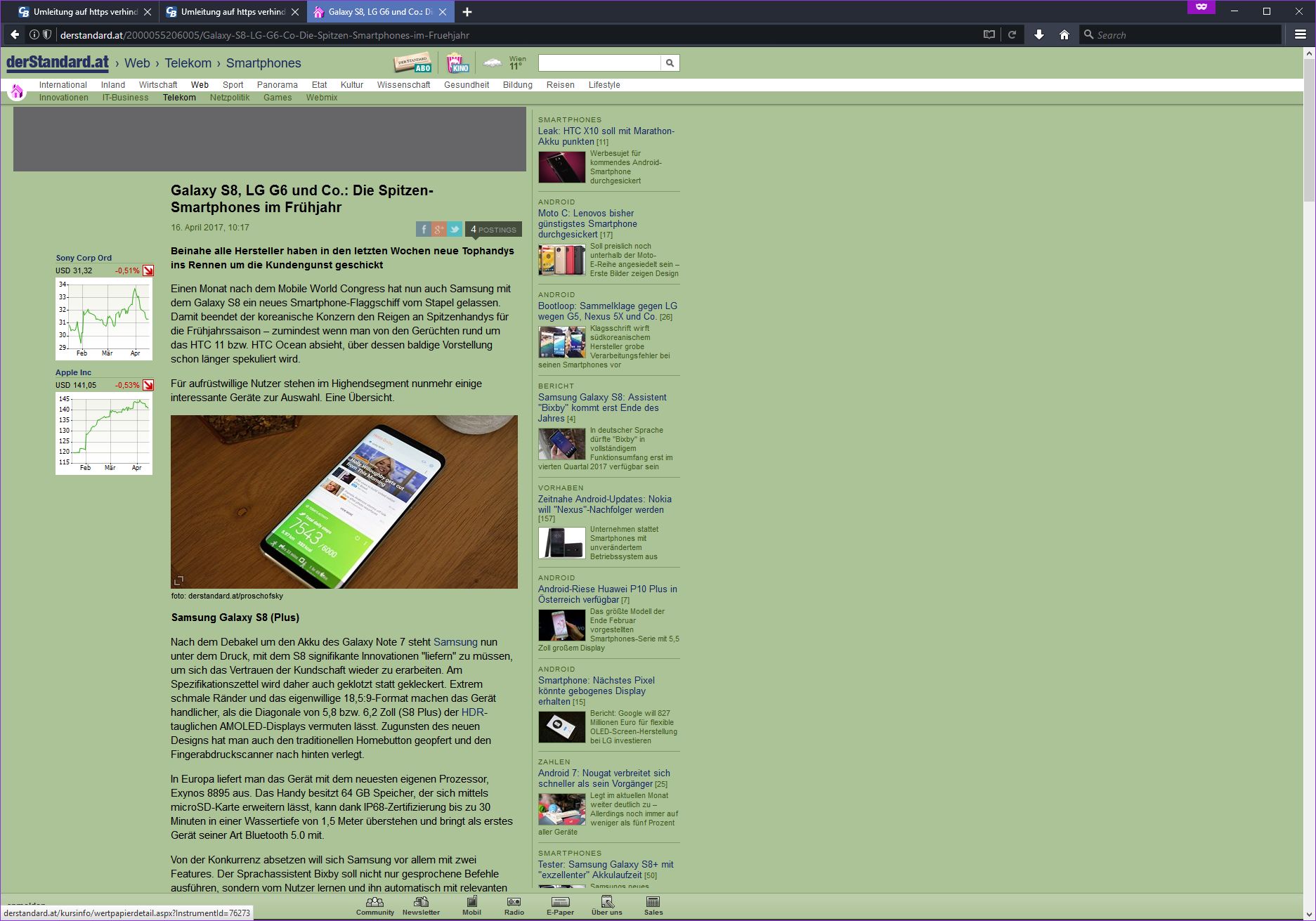
Task: Click the Wien weather cloud icon
Action: [493, 63]
